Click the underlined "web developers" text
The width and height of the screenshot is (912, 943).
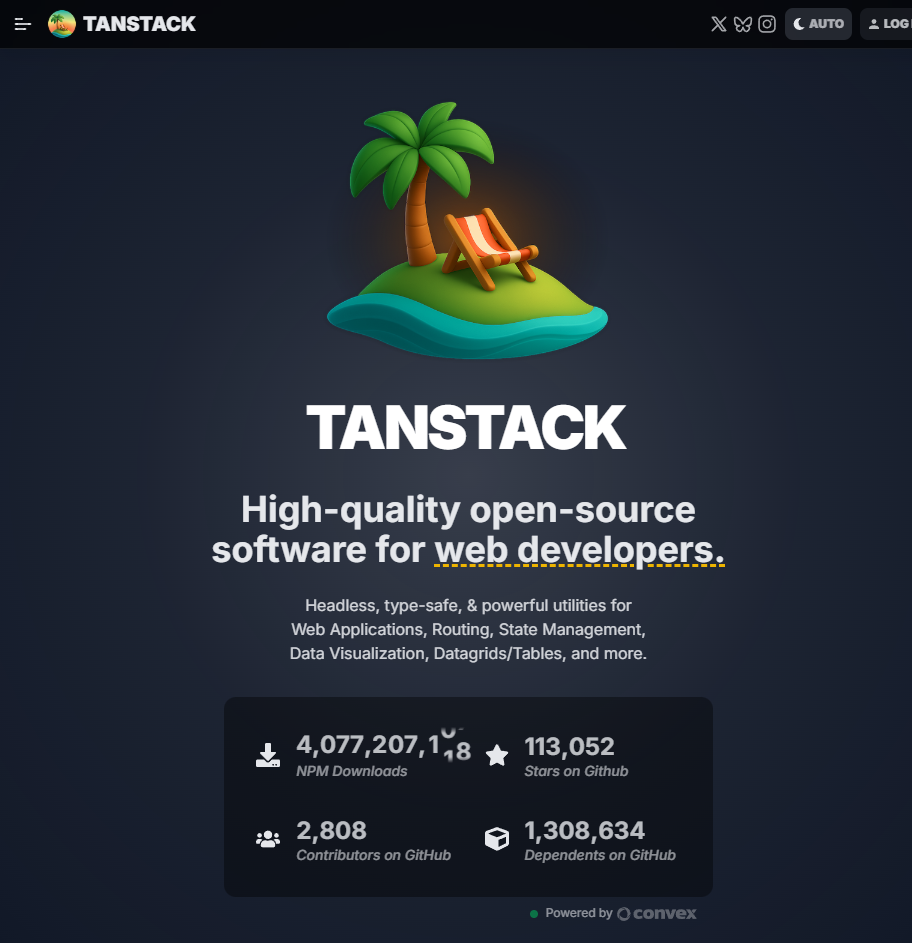578,550
